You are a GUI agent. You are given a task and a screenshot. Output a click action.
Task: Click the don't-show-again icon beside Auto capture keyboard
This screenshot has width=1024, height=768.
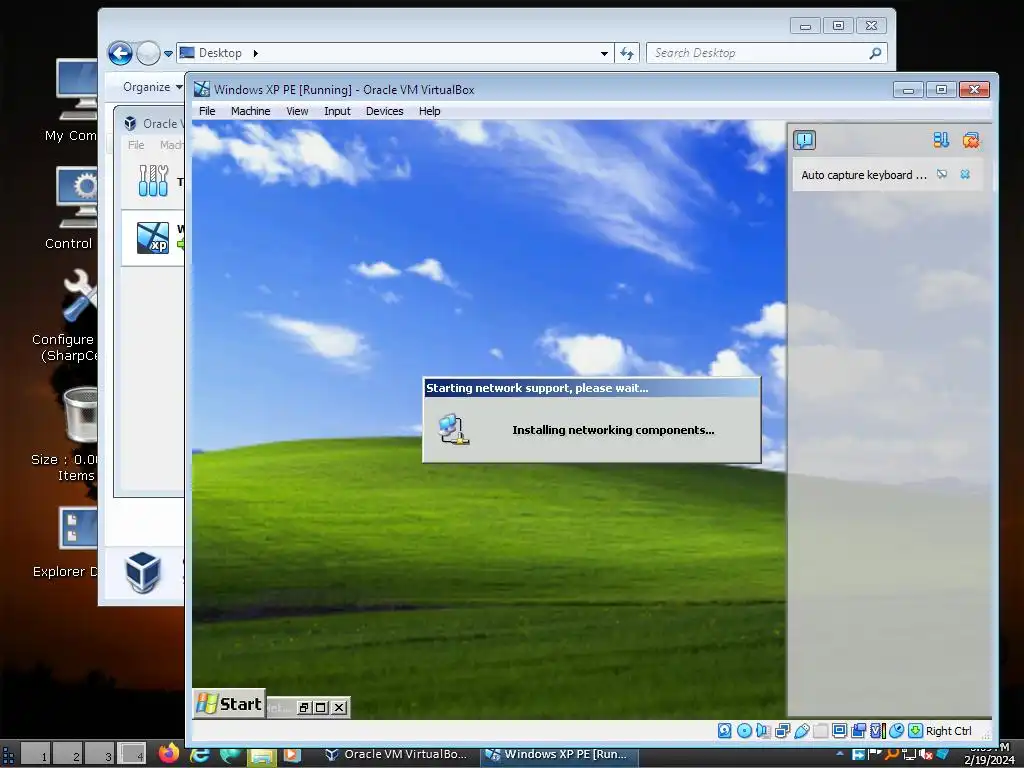[x=942, y=174]
